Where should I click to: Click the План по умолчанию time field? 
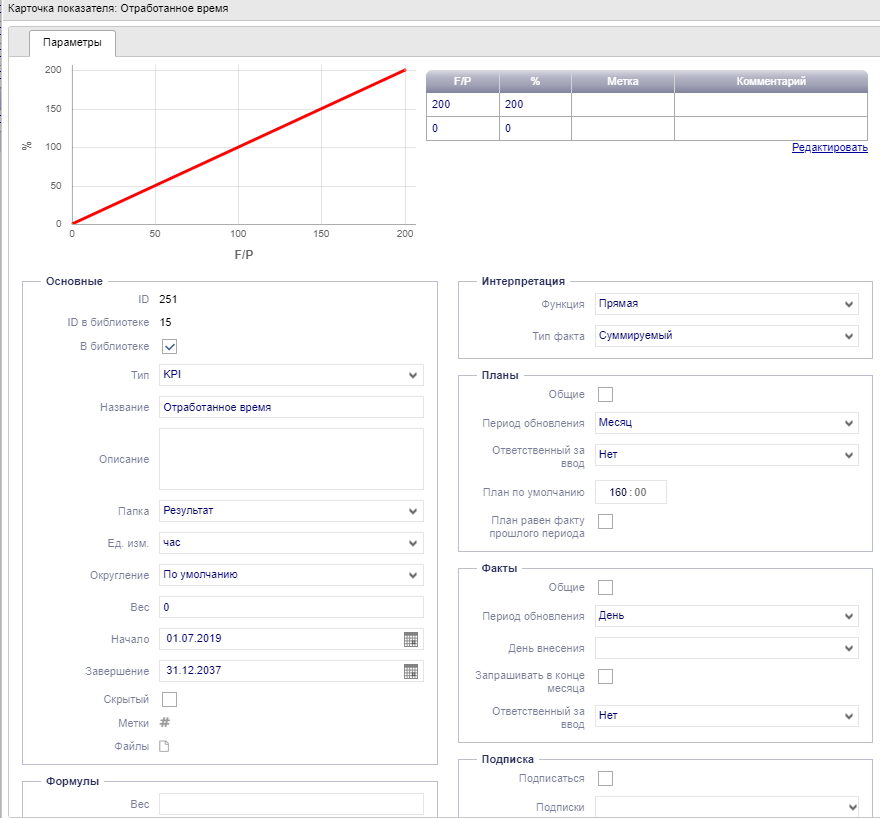[630, 492]
